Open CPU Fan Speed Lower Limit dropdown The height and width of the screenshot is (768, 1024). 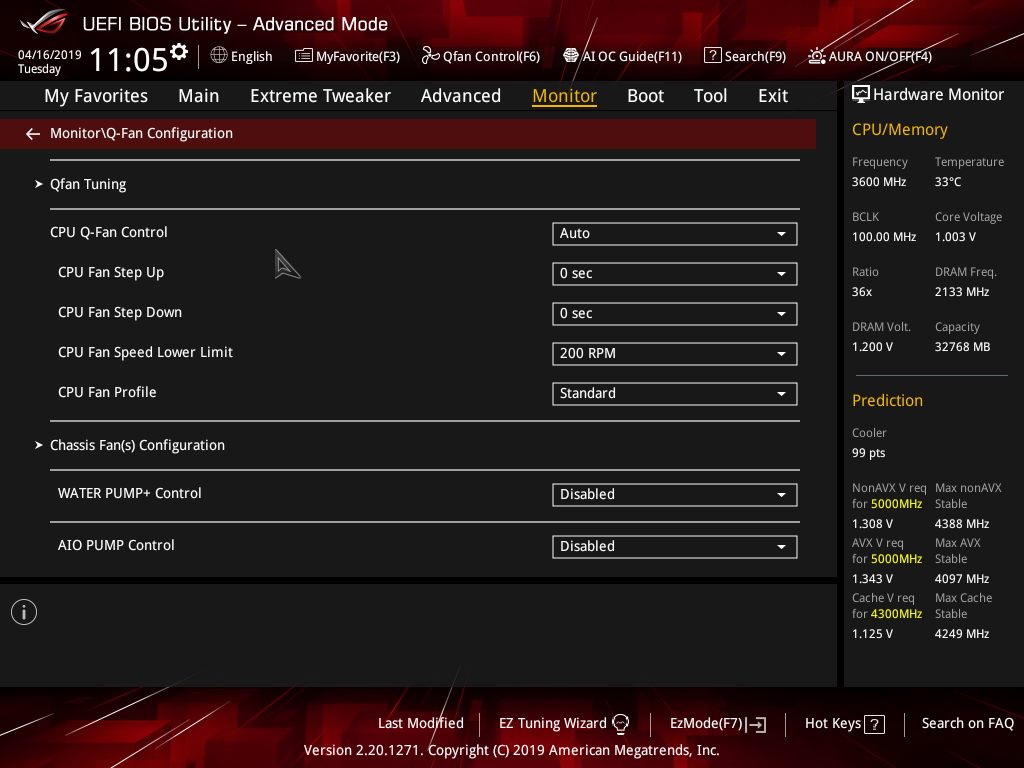[675, 353]
